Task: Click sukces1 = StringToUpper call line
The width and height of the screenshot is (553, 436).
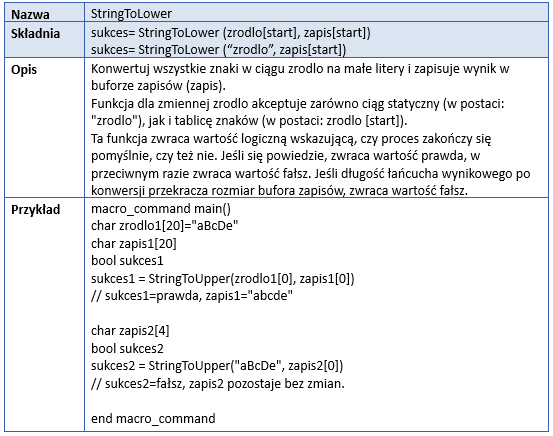Action: point(223,278)
